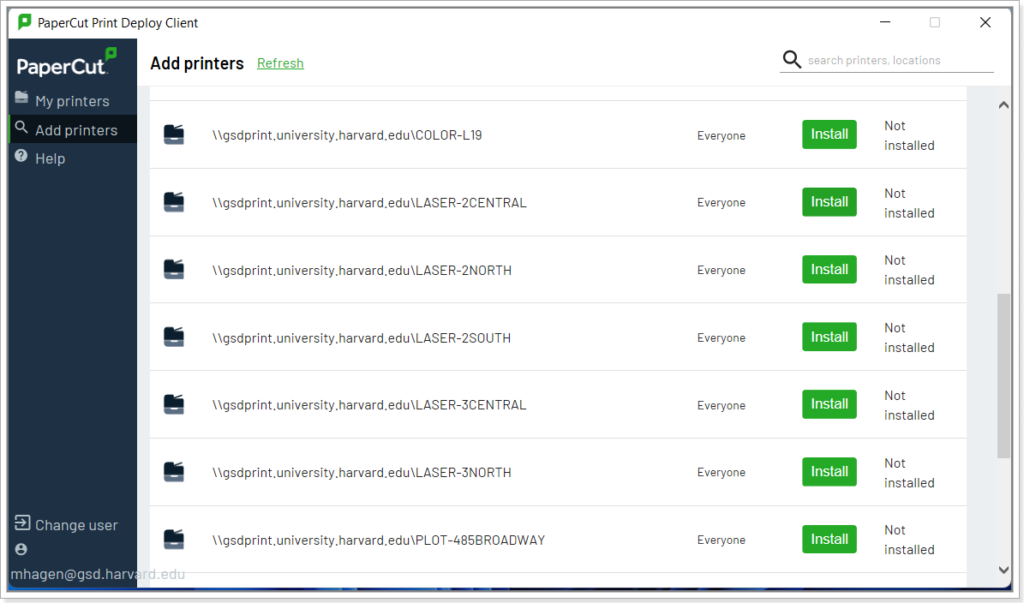The height and width of the screenshot is (603, 1024).
Task: Click printer icon beside PLOT-485BROADWAY
Action: tap(174, 540)
